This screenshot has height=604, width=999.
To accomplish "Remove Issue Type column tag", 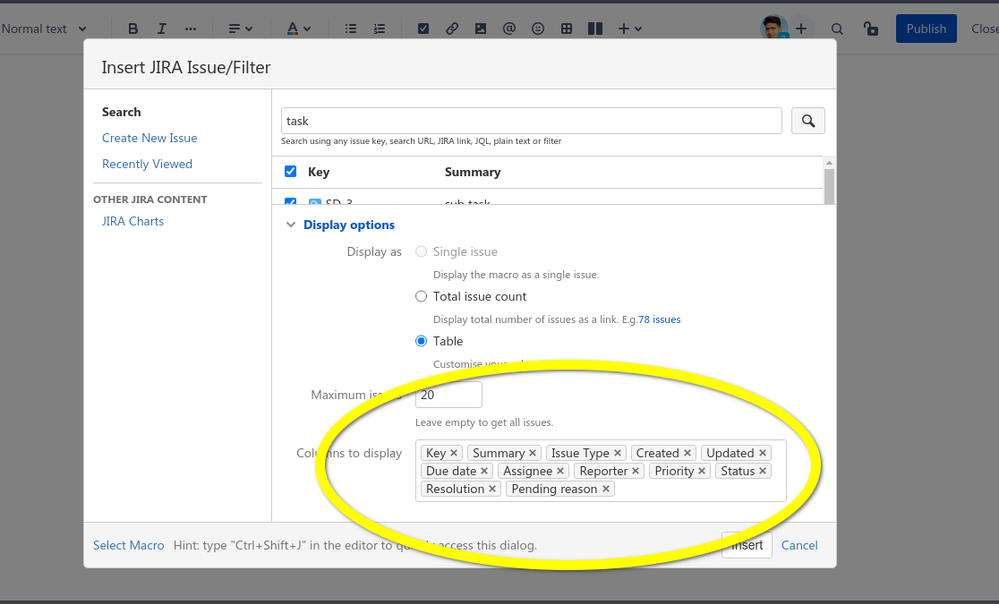I will (617, 453).
